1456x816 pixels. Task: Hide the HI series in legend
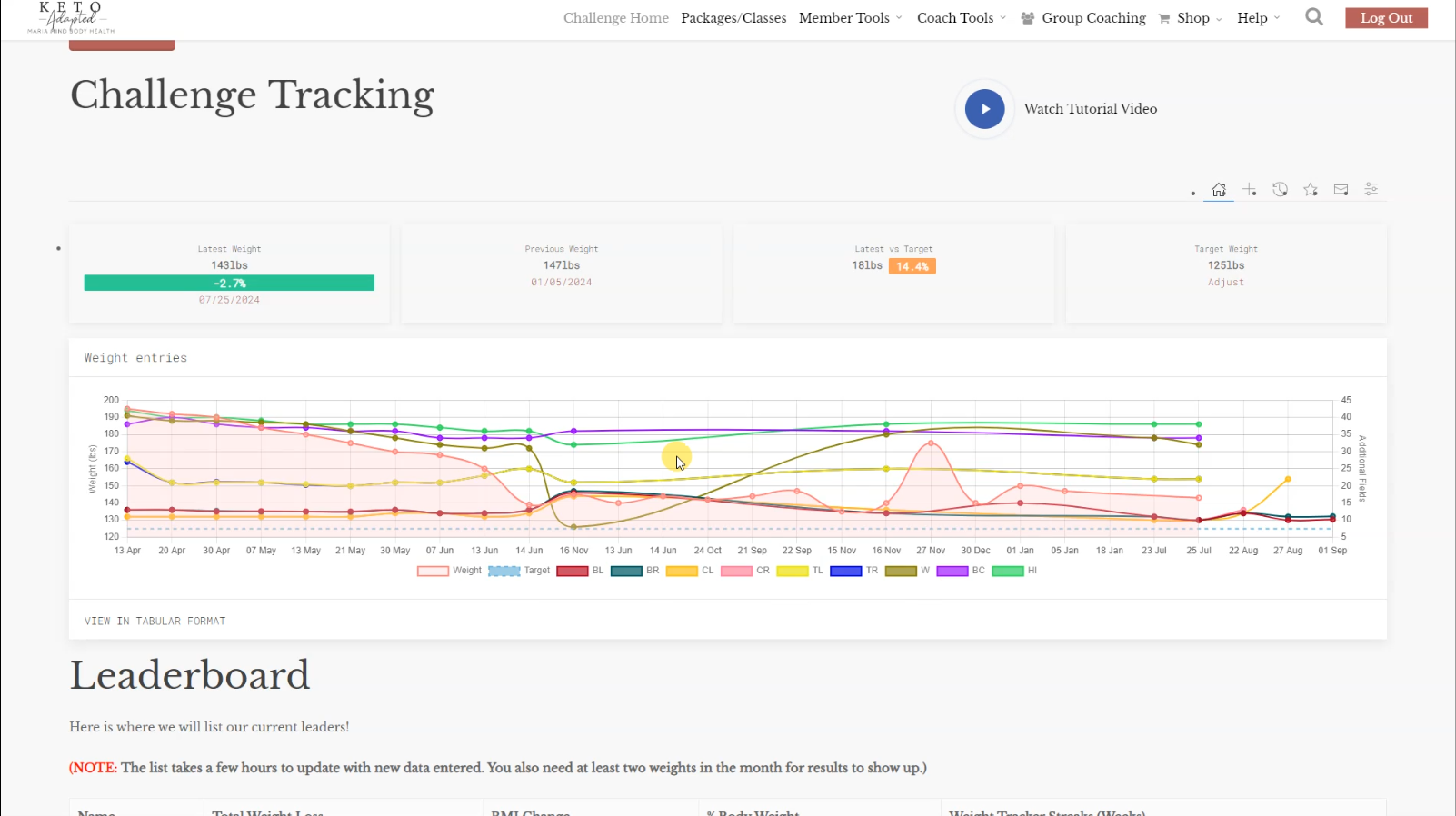1007,572
